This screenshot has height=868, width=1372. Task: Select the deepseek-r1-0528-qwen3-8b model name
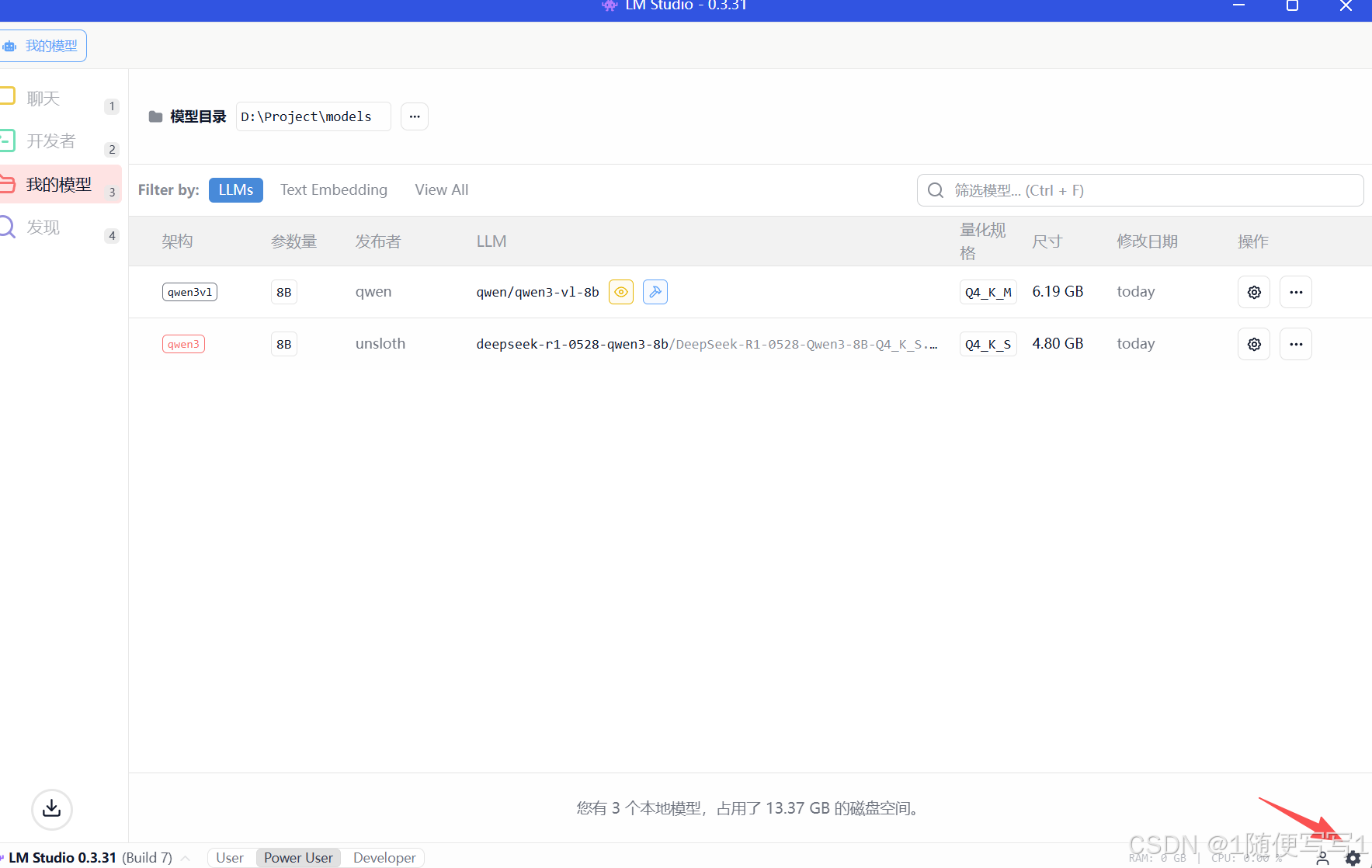pos(572,344)
